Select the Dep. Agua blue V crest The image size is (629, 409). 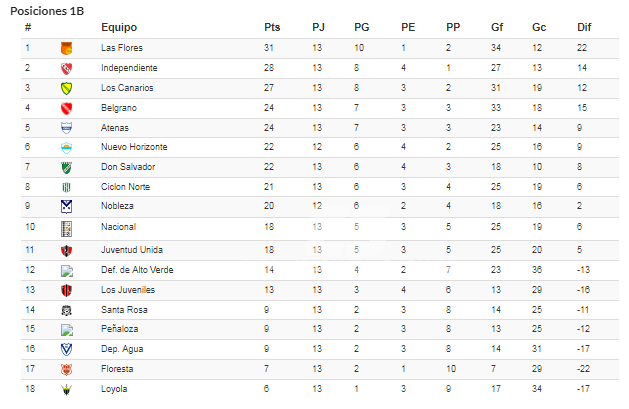click(x=66, y=350)
